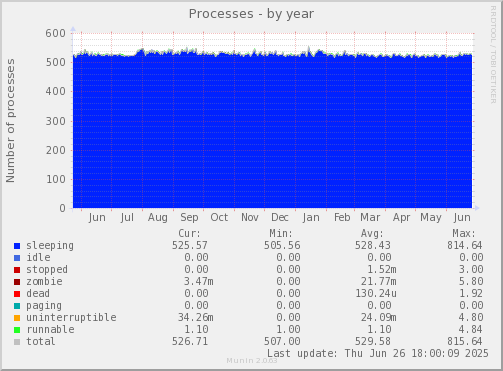Click zombie average value 21.77m
The height and width of the screenshot is (371, 503).
click(x=379, y=281)
